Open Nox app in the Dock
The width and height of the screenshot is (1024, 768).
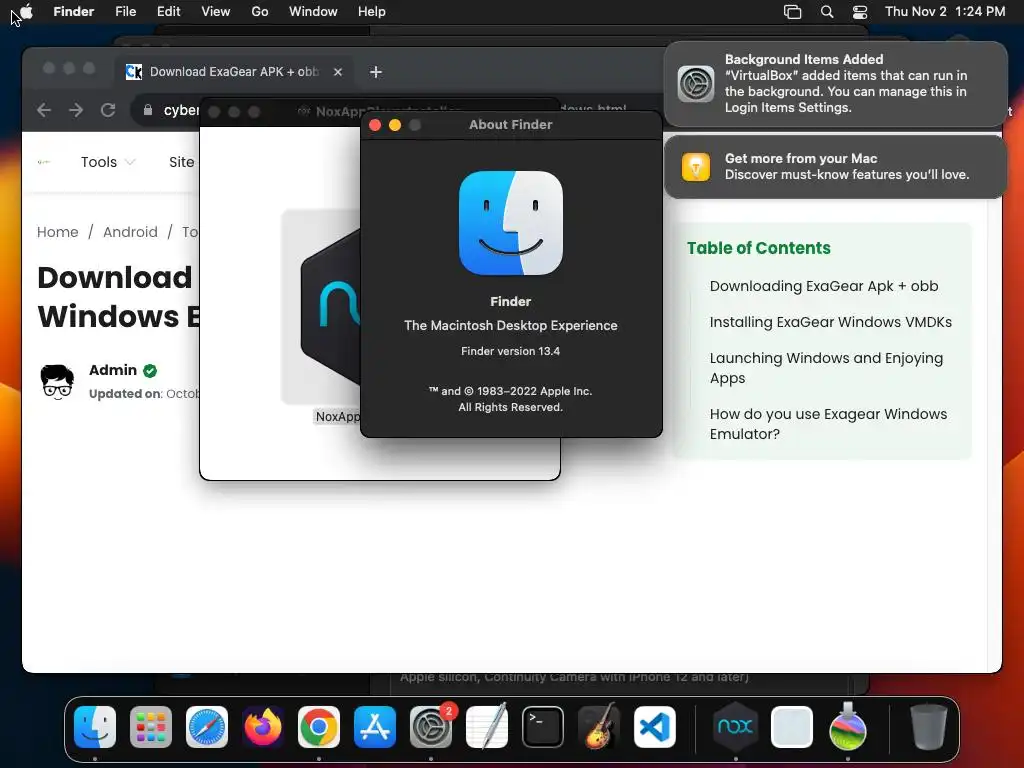(x=735, y=727)
